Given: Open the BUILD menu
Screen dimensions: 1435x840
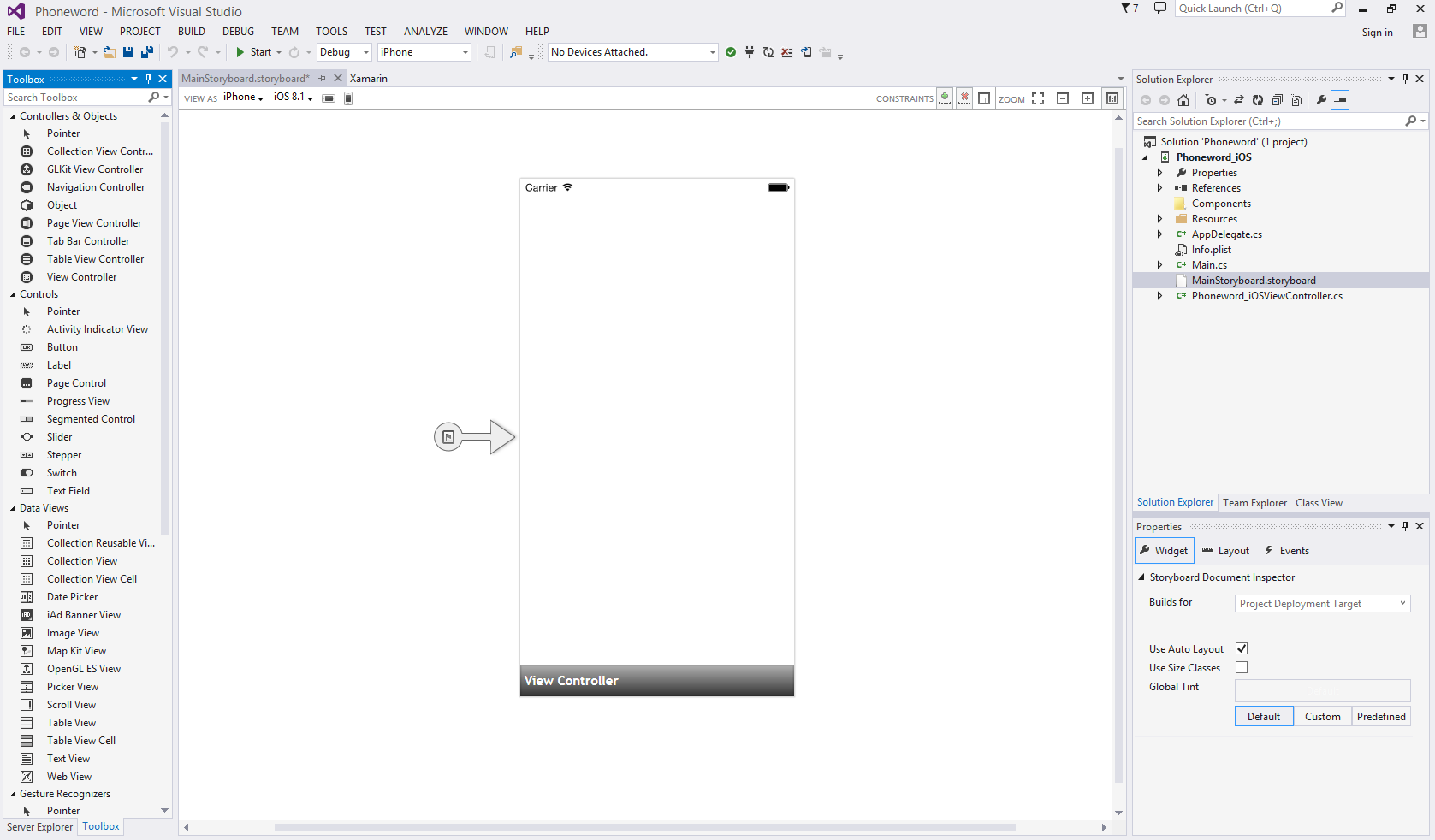Looking at the screenshot, I should click(191, 32).
